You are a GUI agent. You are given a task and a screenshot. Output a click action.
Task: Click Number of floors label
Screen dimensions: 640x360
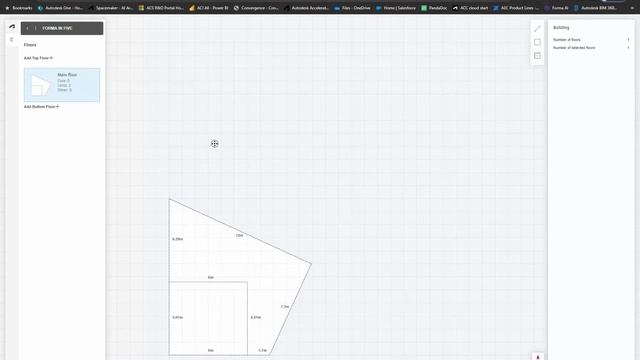(x=567, y=40)
